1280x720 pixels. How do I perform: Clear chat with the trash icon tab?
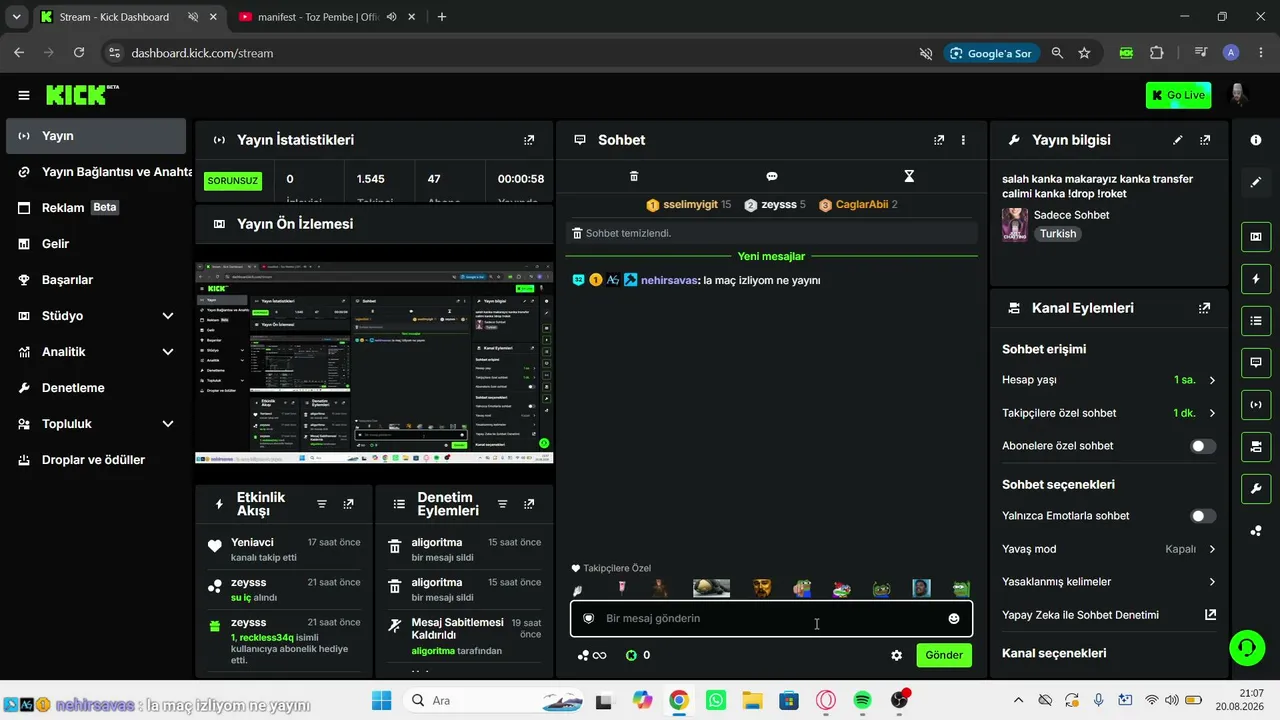click(x=634, y=176)
